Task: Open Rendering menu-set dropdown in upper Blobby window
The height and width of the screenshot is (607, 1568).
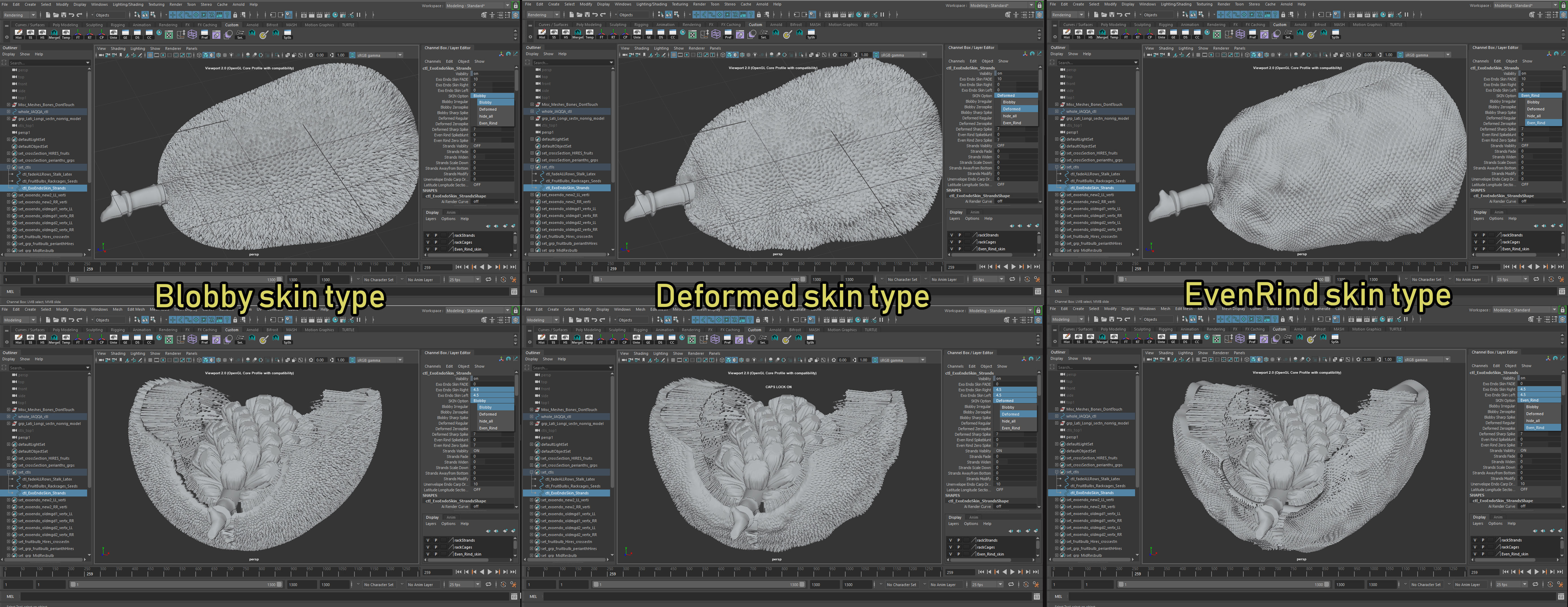Action: pyautogui.click(x=19, y=15)
